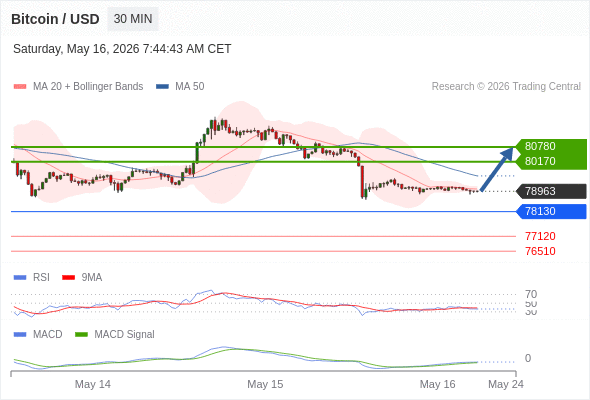
Task: Select the MACD legend label
Action: 48,335
